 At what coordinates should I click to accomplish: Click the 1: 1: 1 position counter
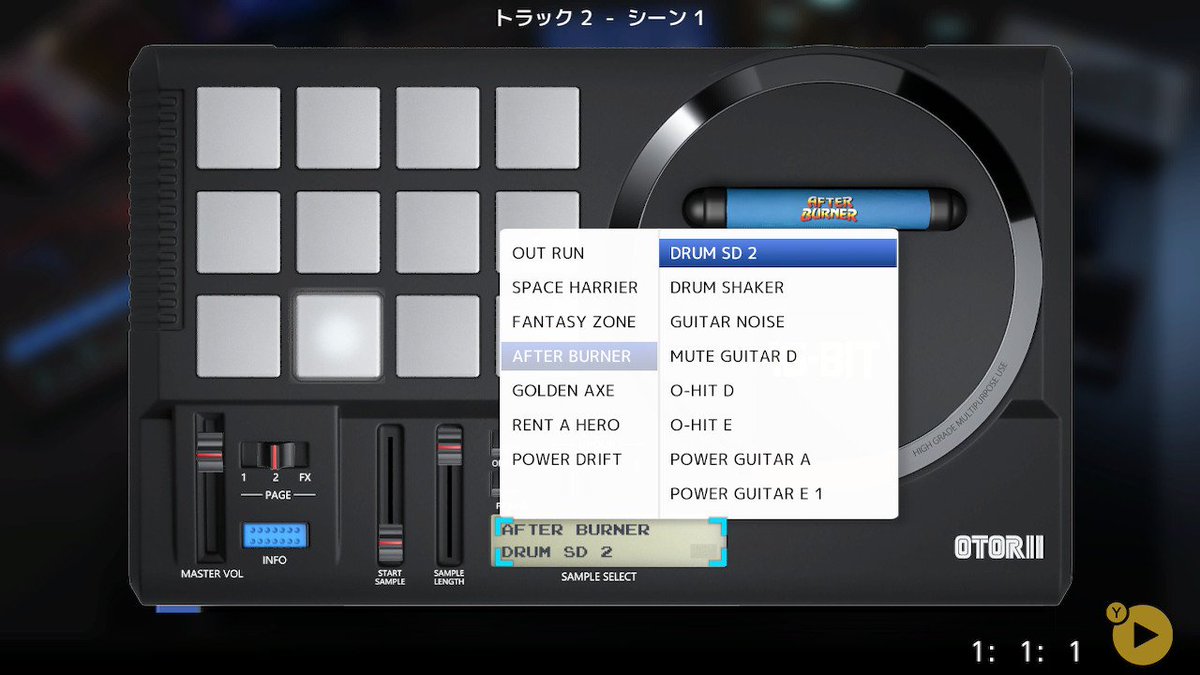pos(1027,652)
